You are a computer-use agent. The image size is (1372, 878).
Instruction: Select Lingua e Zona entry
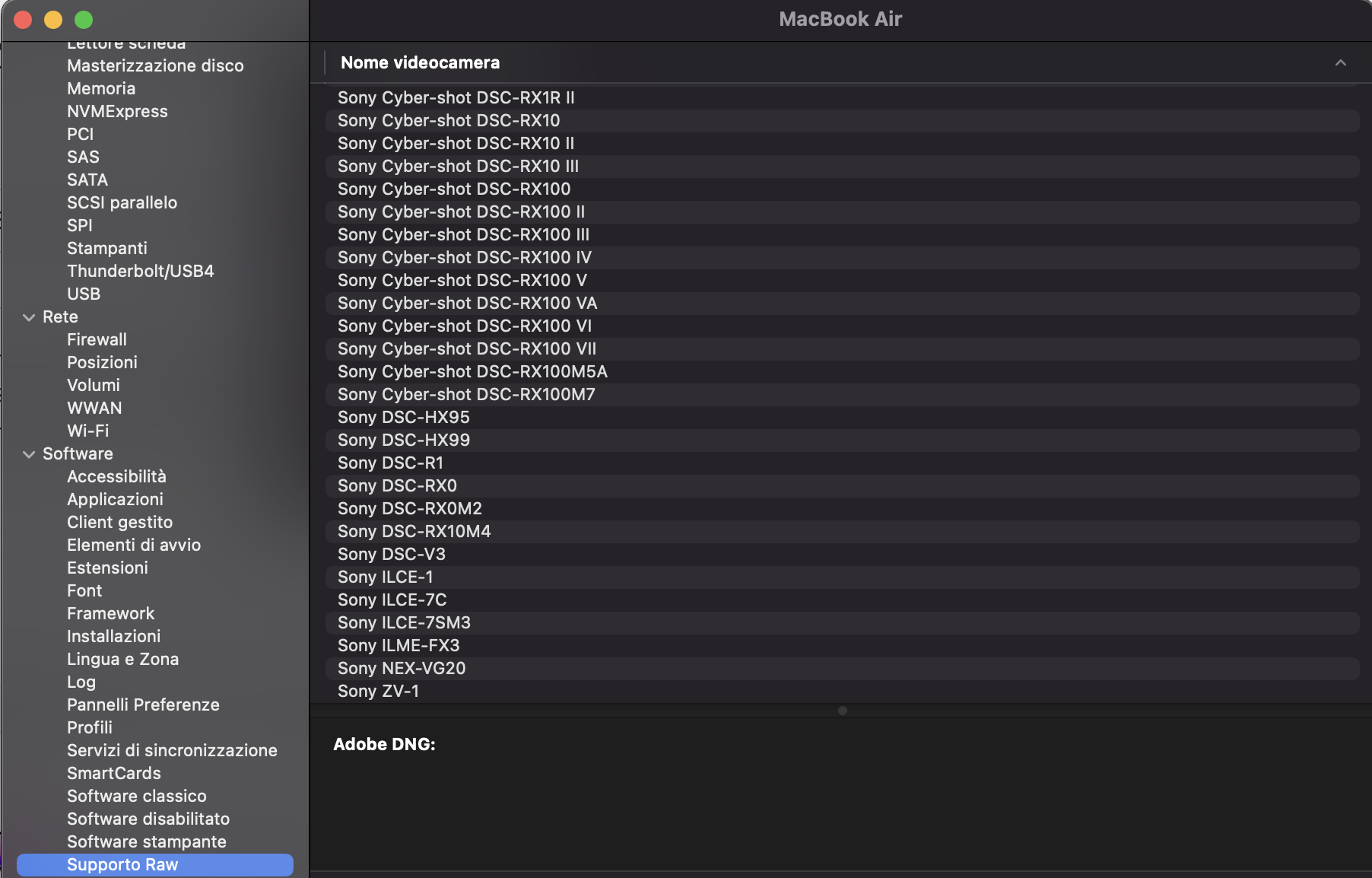click(122, 660)
